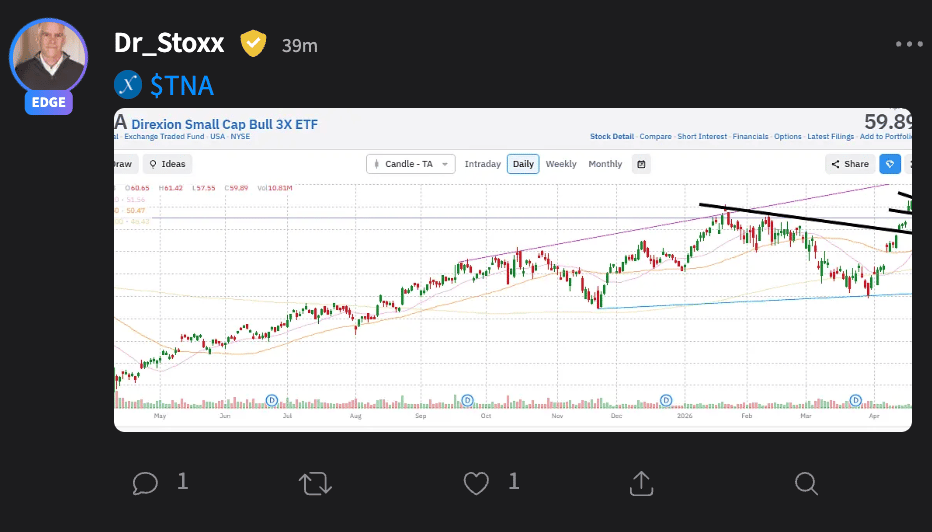Screen dimensions: 932x532
Task: Click the repost arrows icon
Action: pyautogui.click(x=315, y=483)
